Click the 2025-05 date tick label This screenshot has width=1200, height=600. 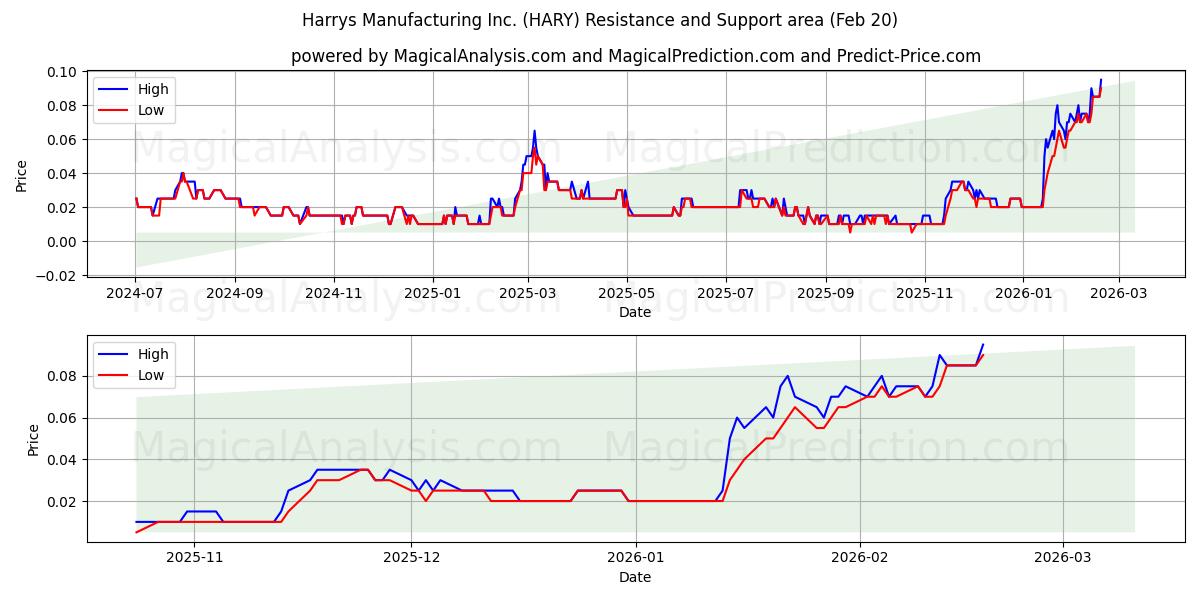[x=627, y=293]
